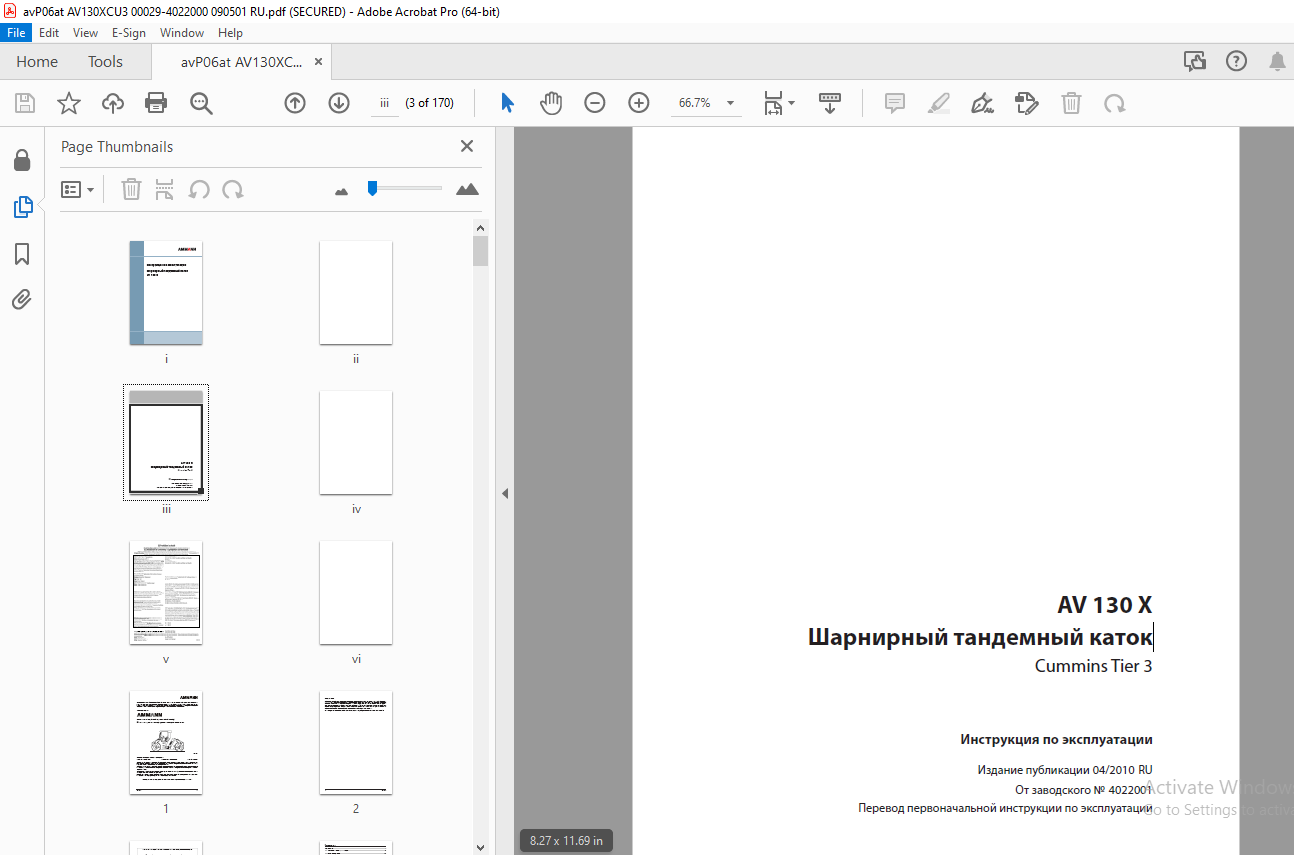This screenshot has height=855, width=1294.
Task: Open the Page Thumbnails sidebar icon
Action: point(22,207)
